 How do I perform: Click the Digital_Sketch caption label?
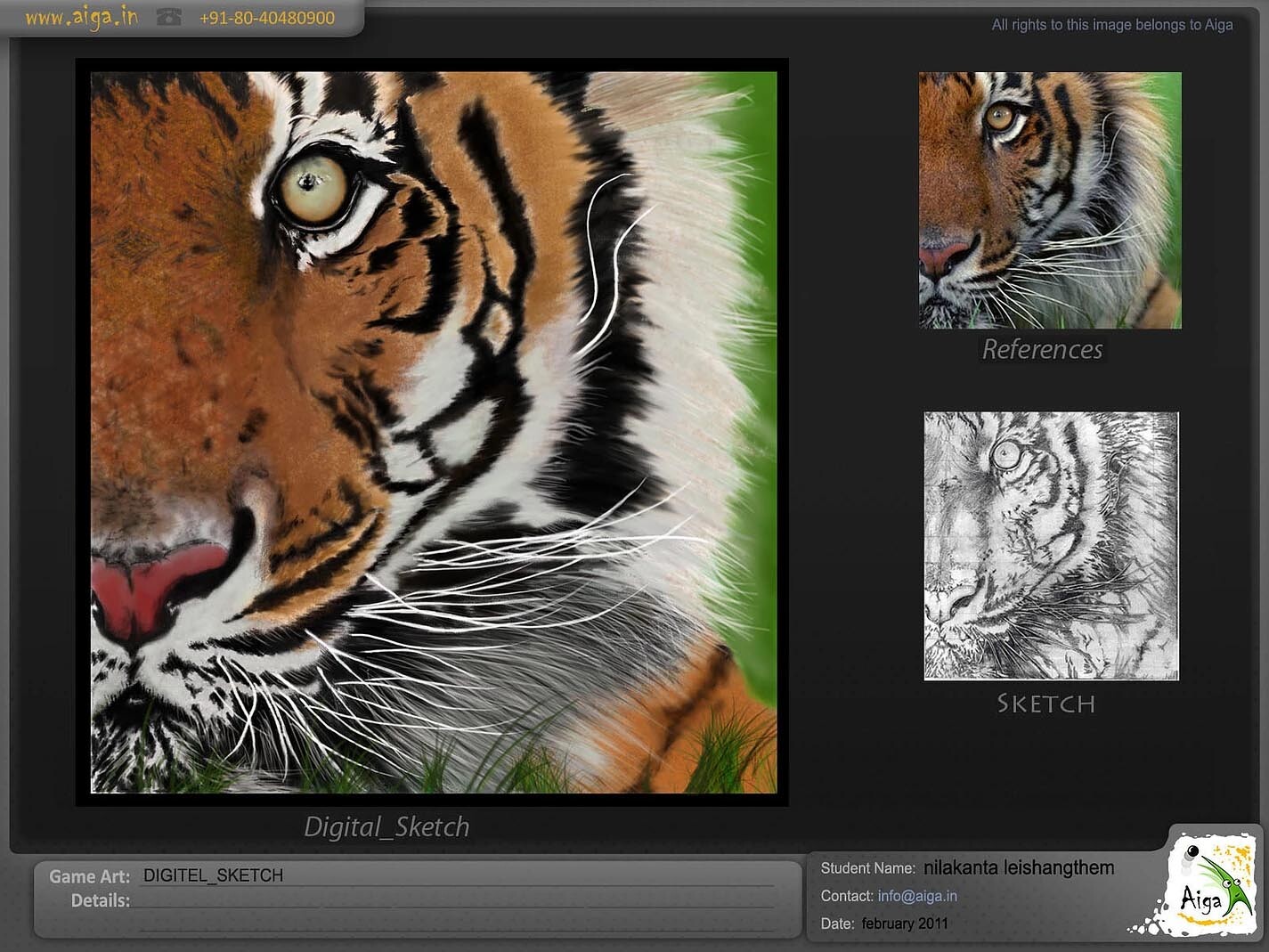click(x=386, y=826)
